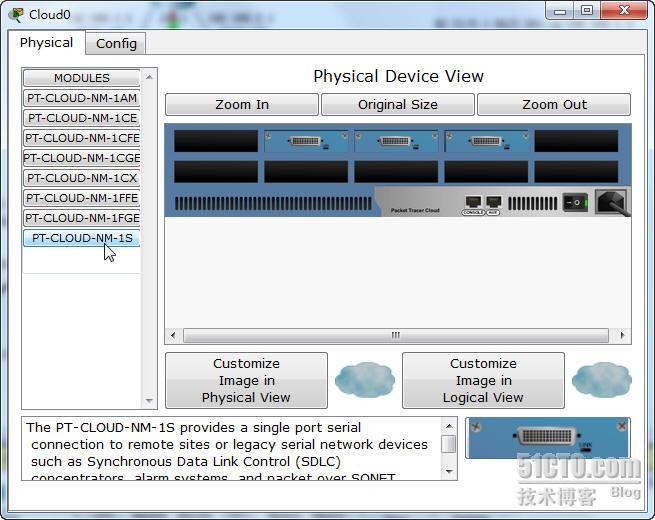Maximize the Cloud0 window

click(587, 11)
